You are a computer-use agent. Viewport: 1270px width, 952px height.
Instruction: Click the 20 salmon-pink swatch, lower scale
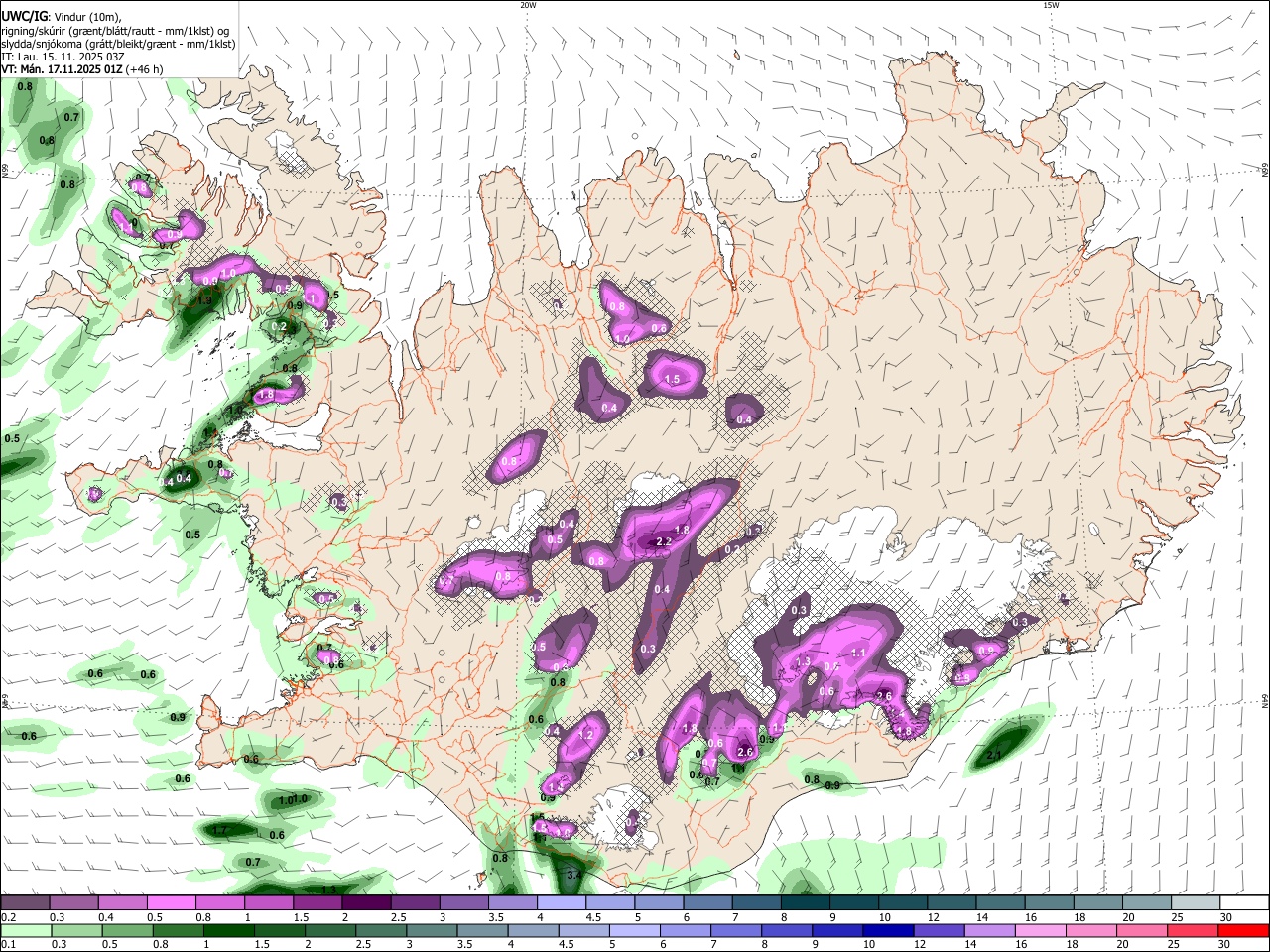(1141, 930)
